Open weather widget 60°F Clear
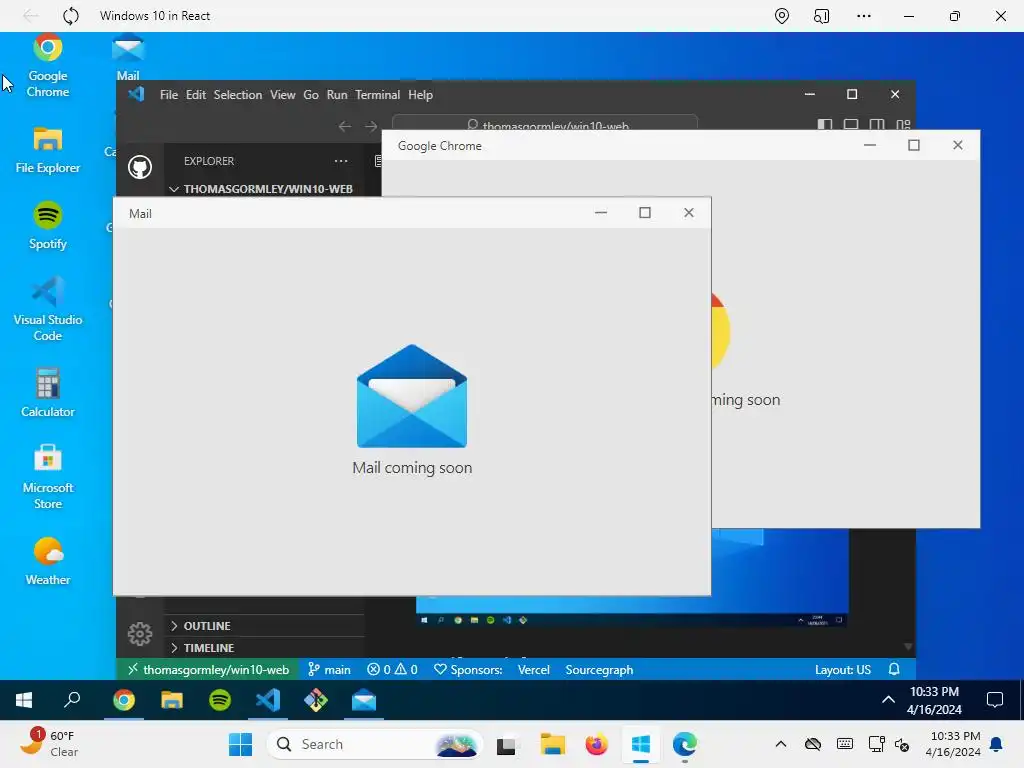The height and width of the screenshot is (768, 1024). click(x=50, y=744)
